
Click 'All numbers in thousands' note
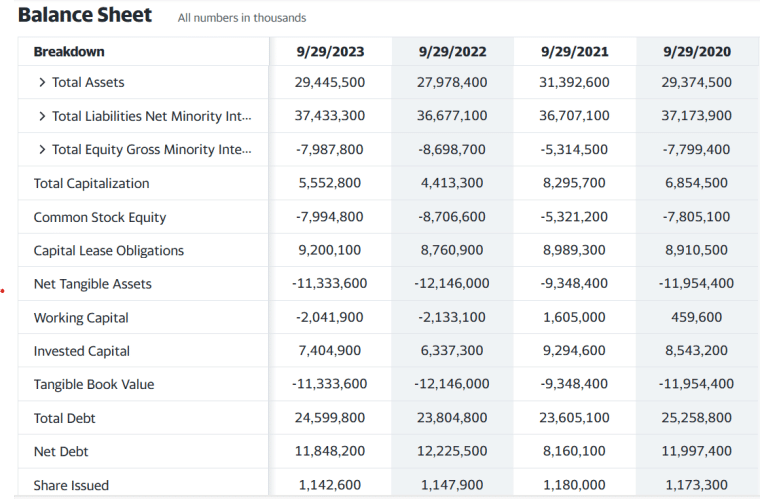tap(242, 18)
